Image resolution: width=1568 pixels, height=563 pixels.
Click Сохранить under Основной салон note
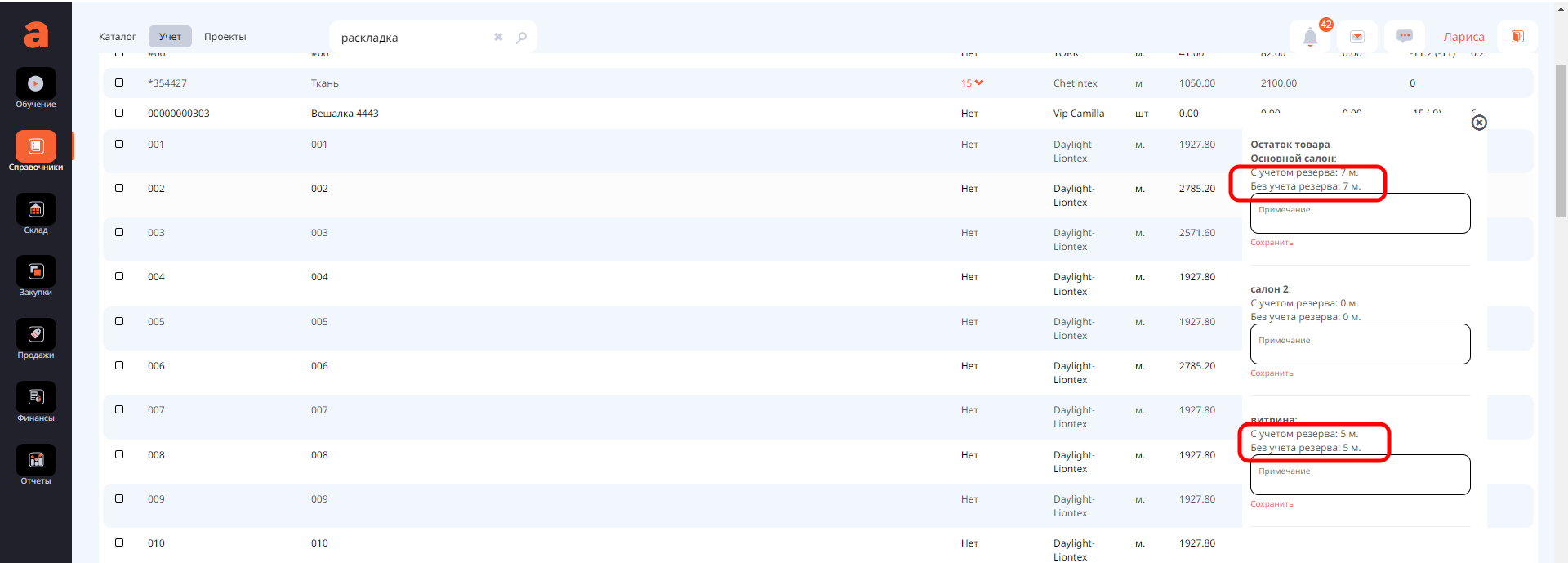click(1272, 243)
